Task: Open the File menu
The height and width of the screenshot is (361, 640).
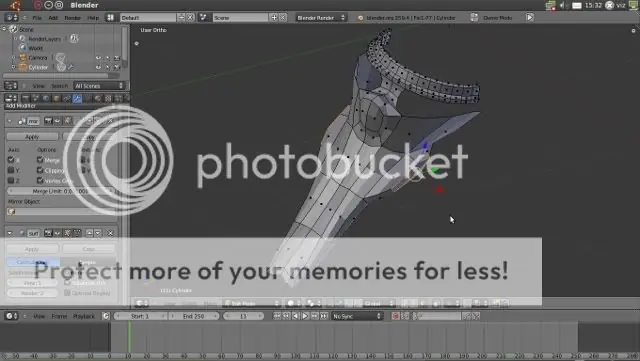Action: click(37, 18)
